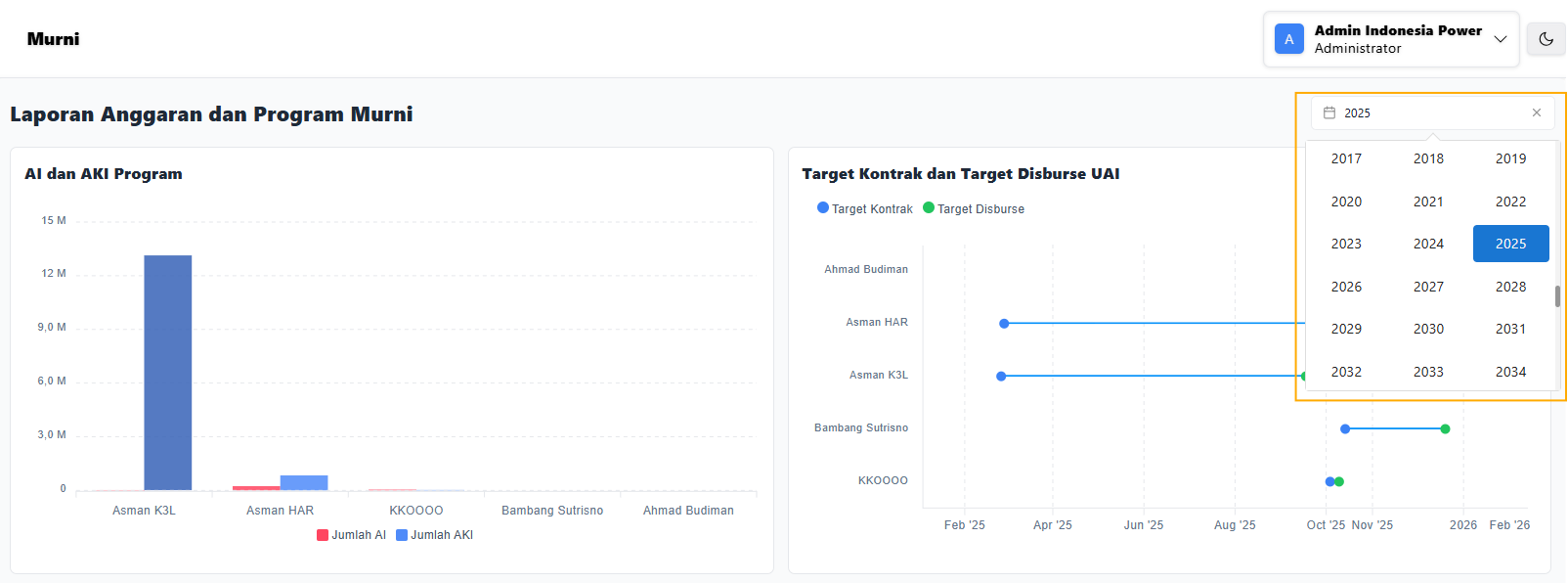This screenshot has height=583, width=1568.
Task: Select year 2024 in the picker
Action: coord(1428,244)
